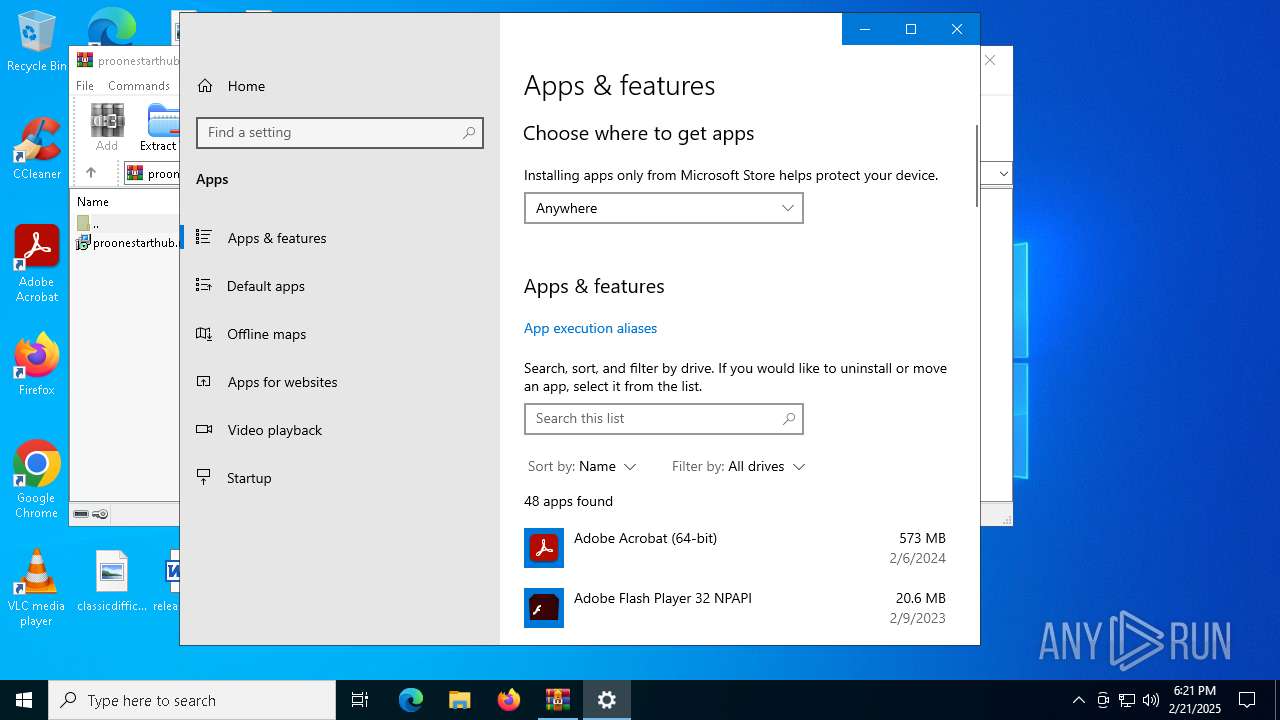The image size is (1280, 720).
Task: Launch Firefox from taskbar
Action: click(509, 700)
